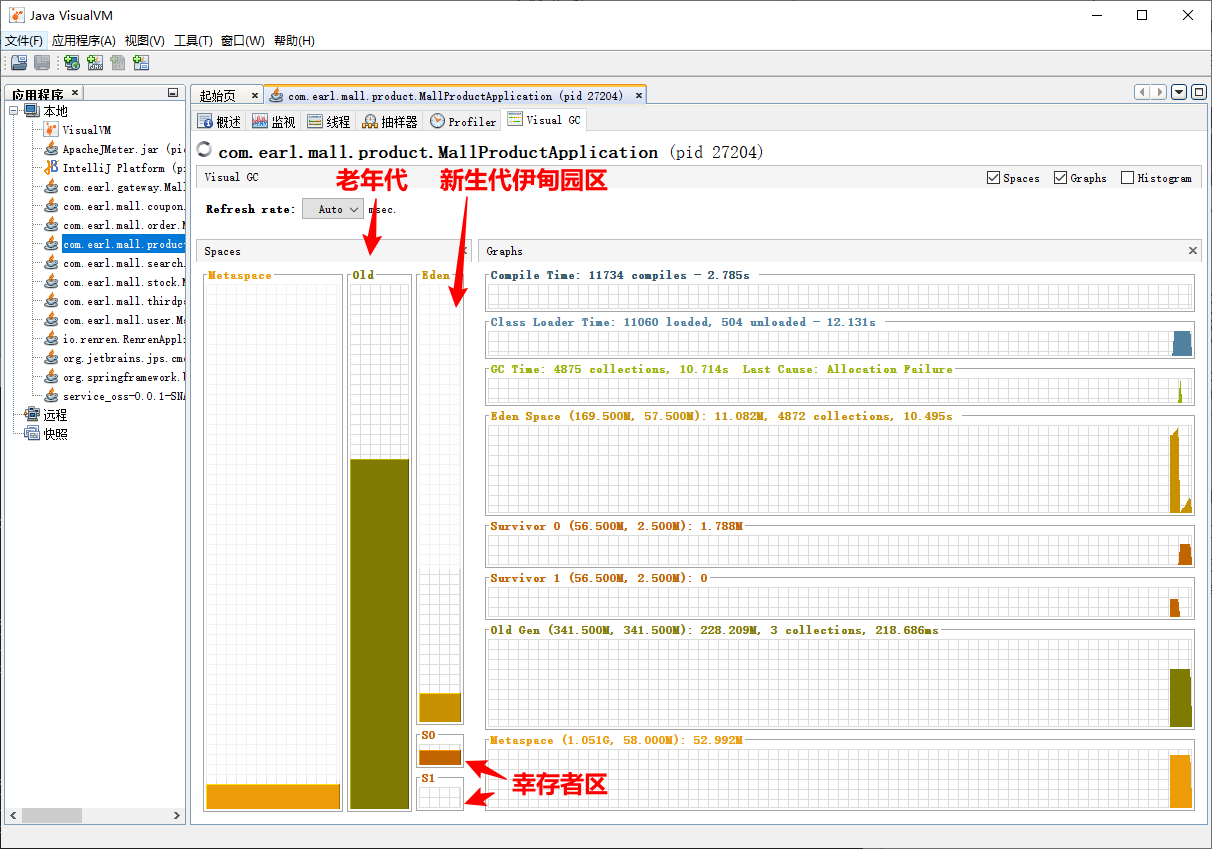This screenshot has height=849, width=1212.
Task: Switch to the Profiler tab
Action: click(462, 121)
